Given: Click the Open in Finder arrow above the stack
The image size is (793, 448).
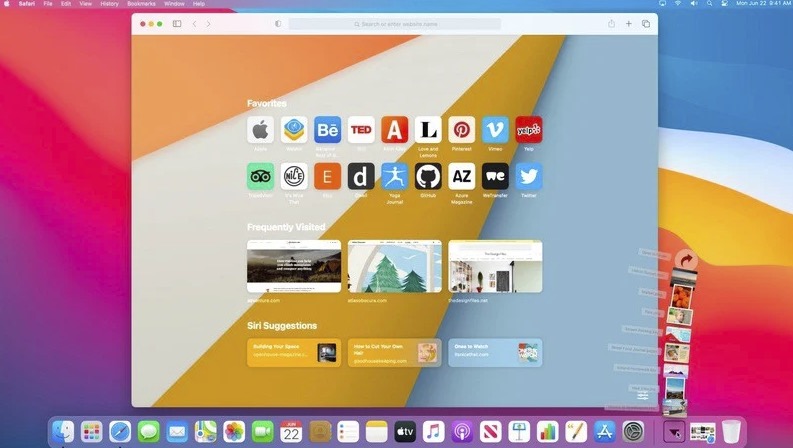Looking at the screenshot, I should point(686,260).
